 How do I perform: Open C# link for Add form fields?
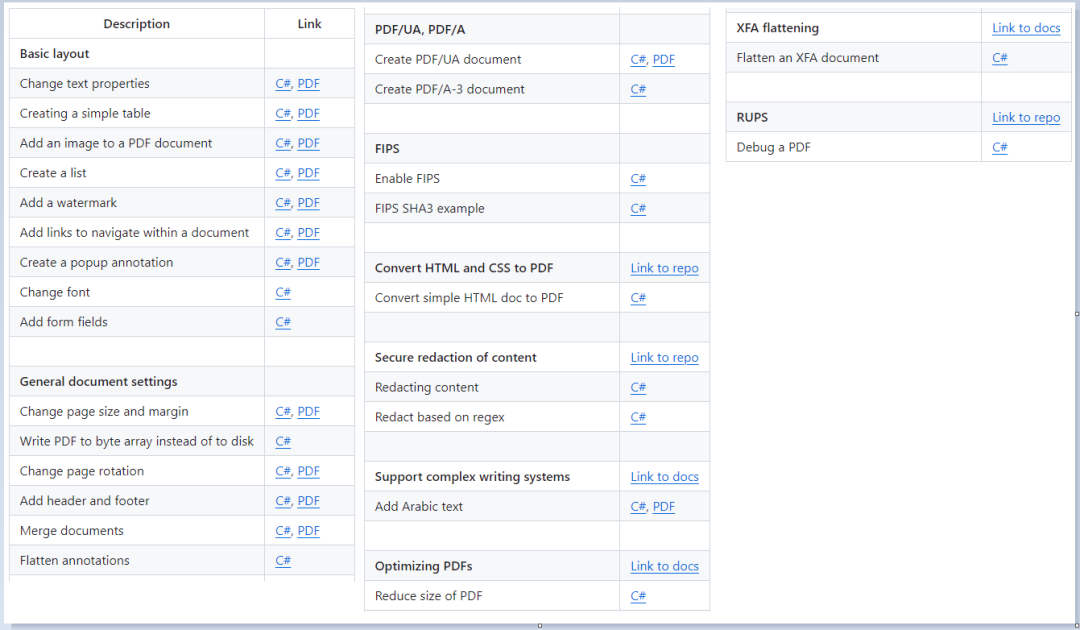pos(282,322)
